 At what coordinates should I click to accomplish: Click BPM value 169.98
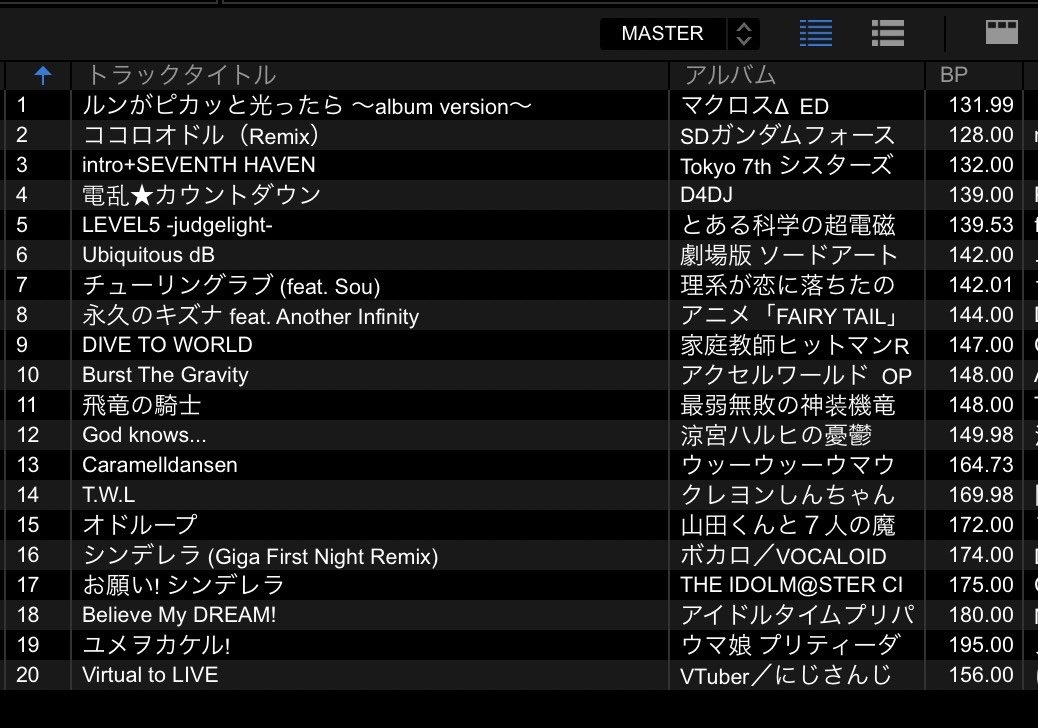981,494
